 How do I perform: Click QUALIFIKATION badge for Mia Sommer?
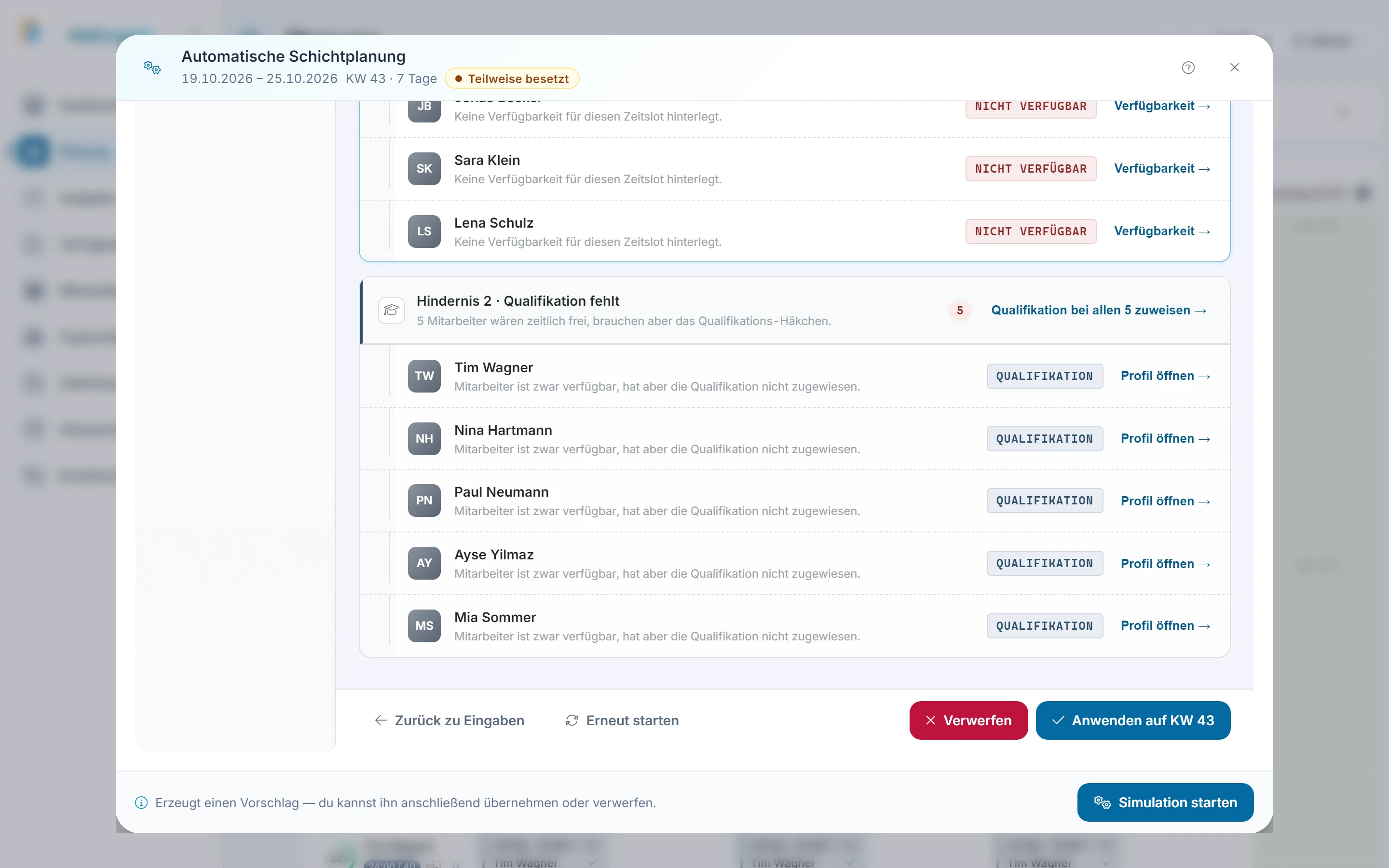point(1045,626)
